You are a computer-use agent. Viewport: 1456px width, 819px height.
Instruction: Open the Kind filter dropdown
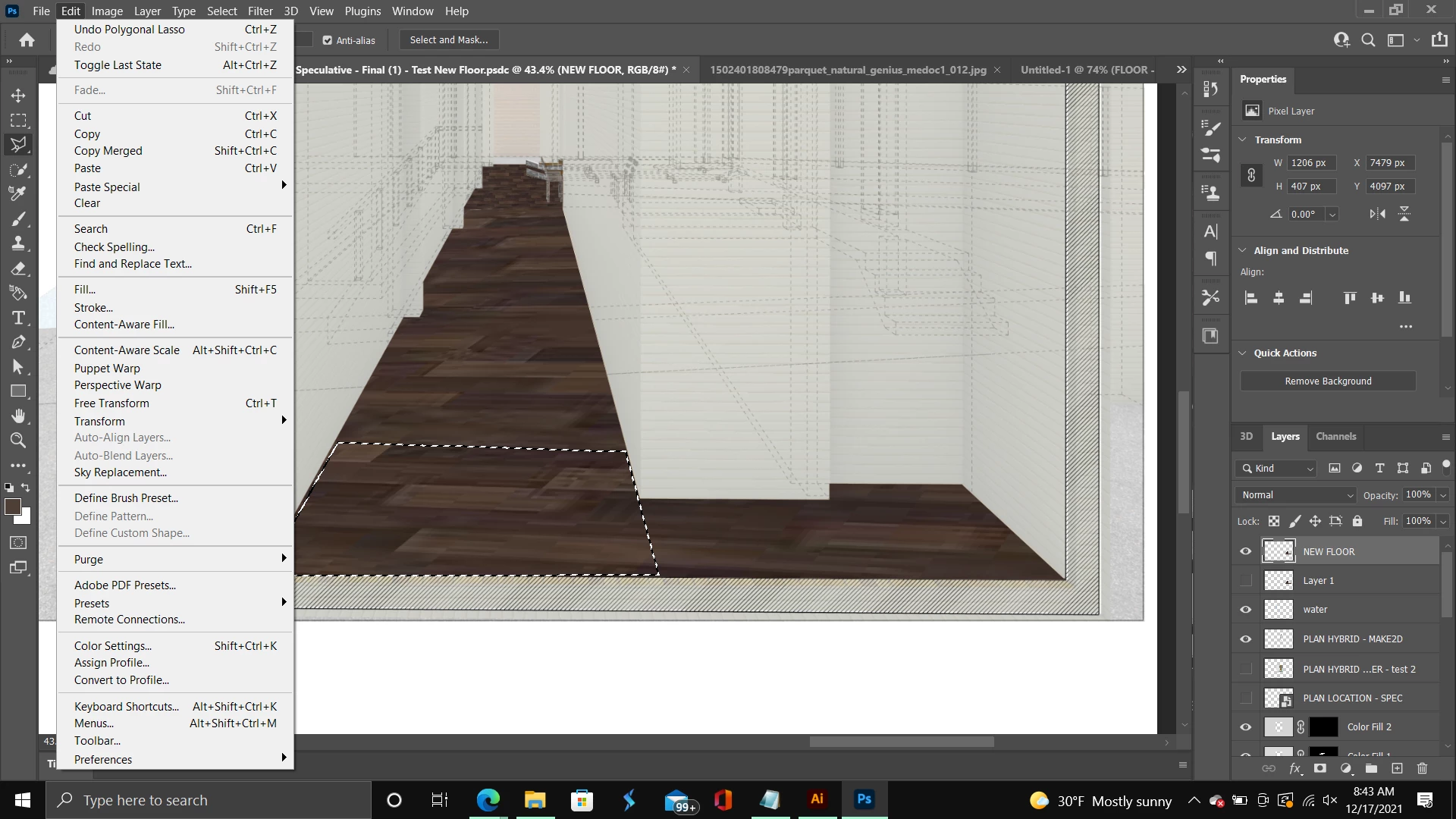point(1276,469)
